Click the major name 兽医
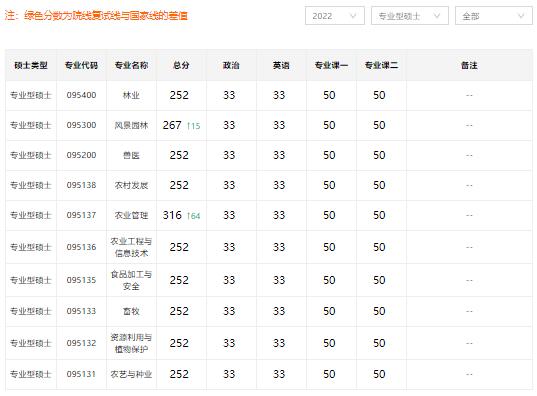 131,155
